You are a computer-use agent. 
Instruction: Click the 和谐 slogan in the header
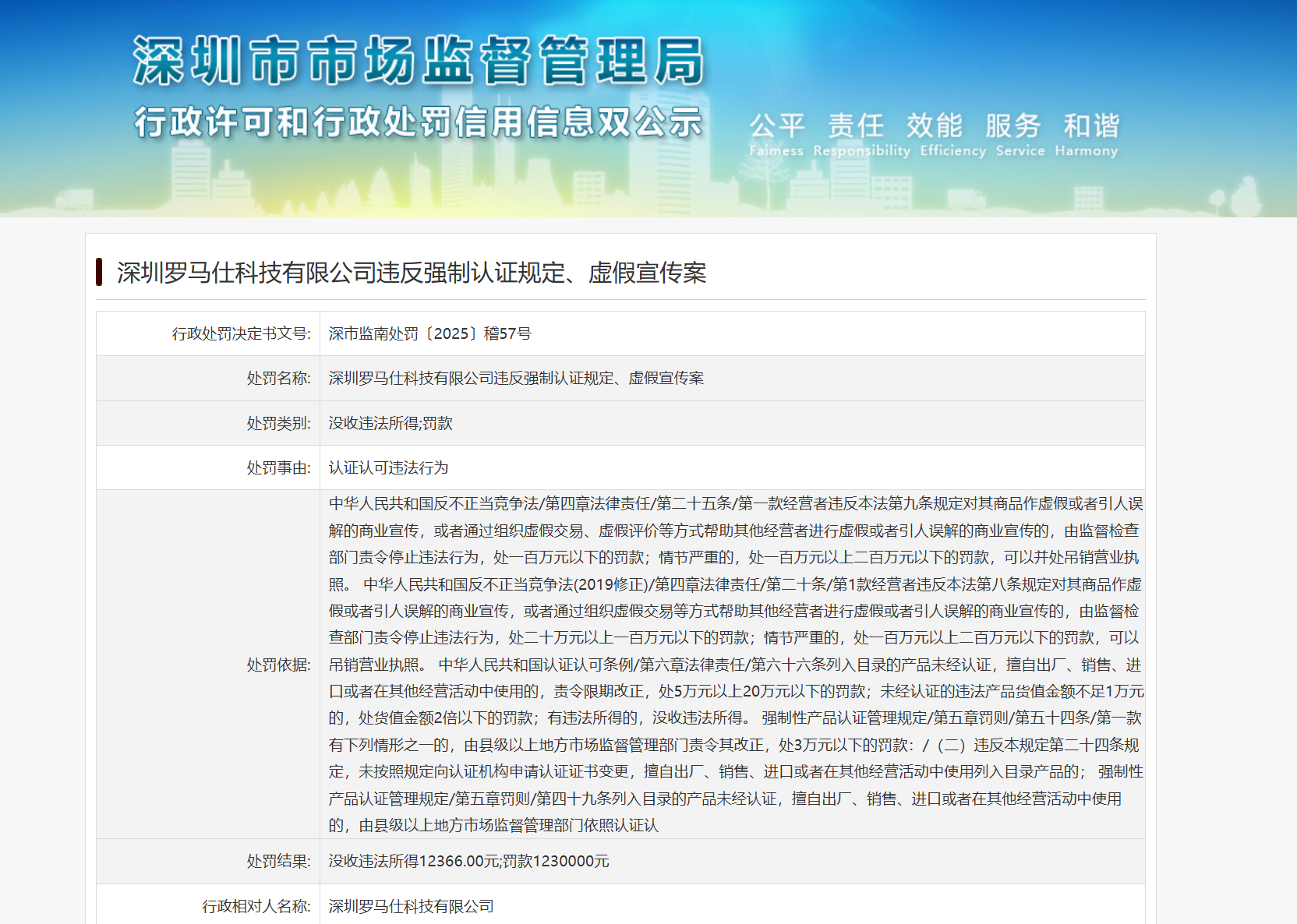[1091, 125]
